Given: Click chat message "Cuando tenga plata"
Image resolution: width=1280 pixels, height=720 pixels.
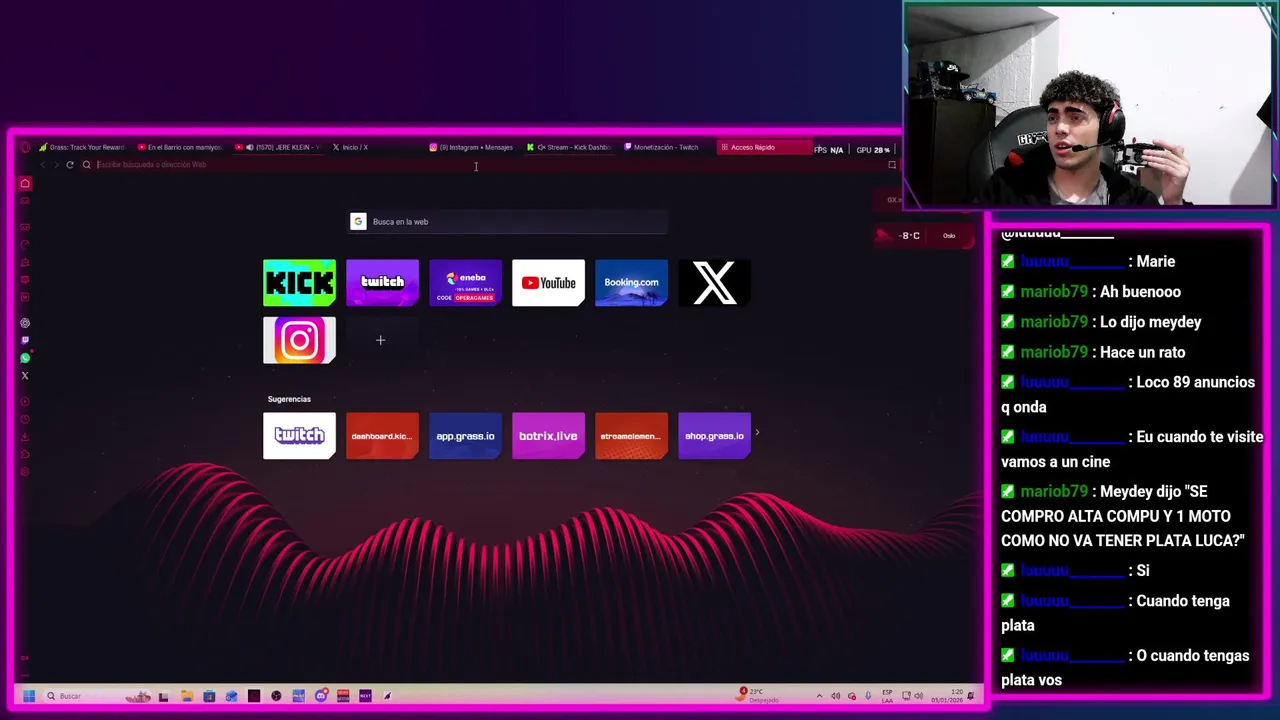Looking at the screenshot, I should point(1117,613).
